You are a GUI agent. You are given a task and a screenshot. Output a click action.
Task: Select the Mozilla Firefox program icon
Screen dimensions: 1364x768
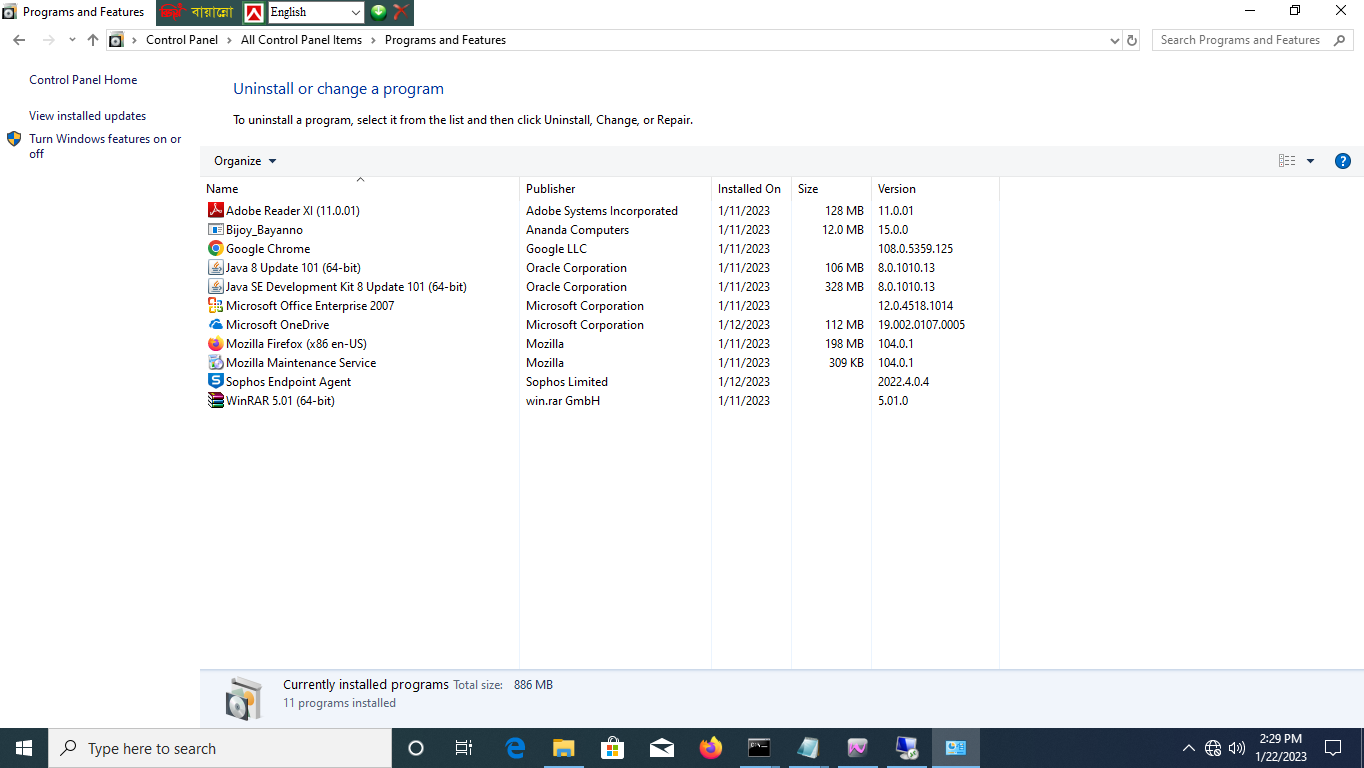click(x=215, y=343)
